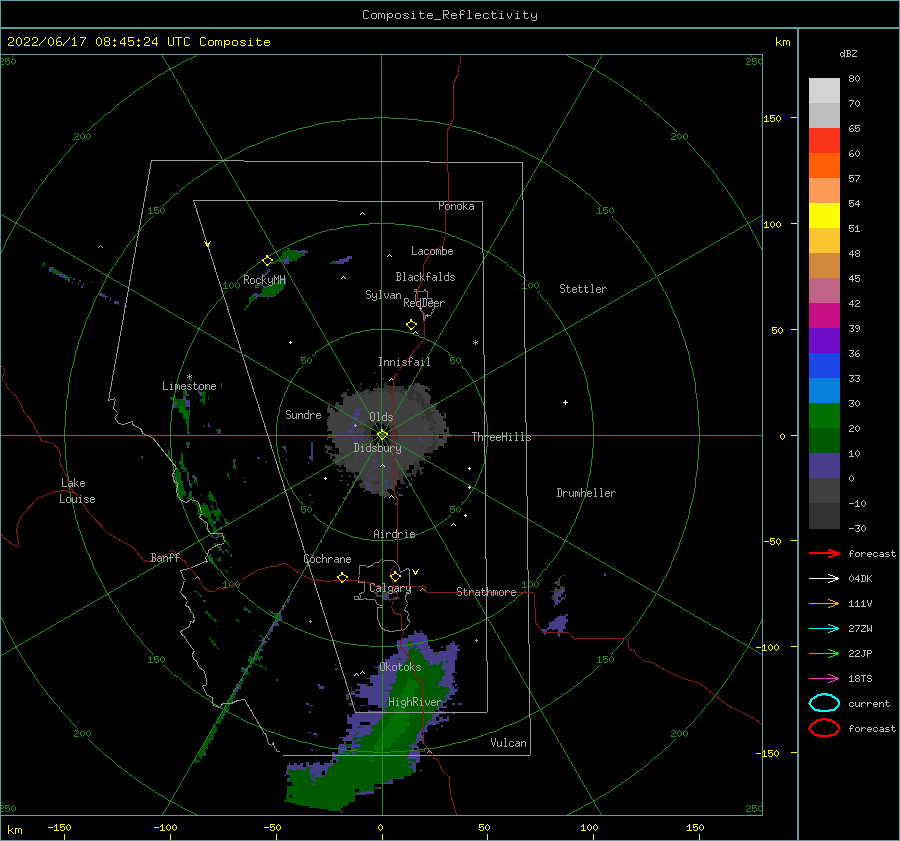
Task: Click the RockyMH label
Action: tap(264, 280)
